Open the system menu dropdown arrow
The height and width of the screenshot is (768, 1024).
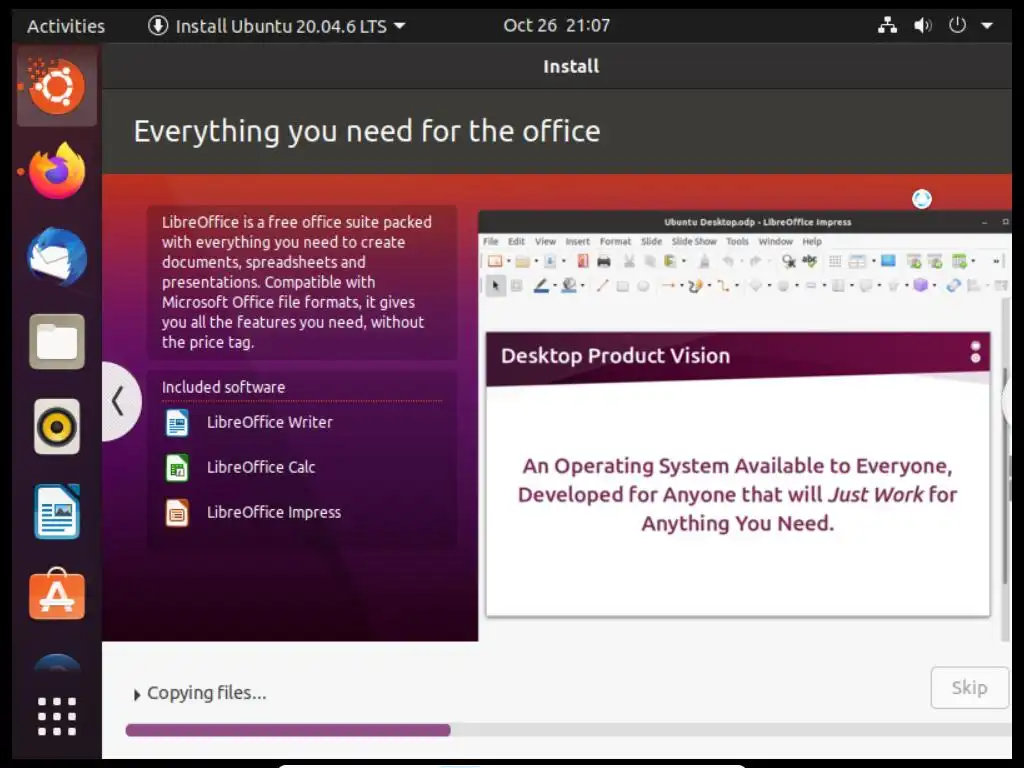pyautogui.click(x=987, y=25)
